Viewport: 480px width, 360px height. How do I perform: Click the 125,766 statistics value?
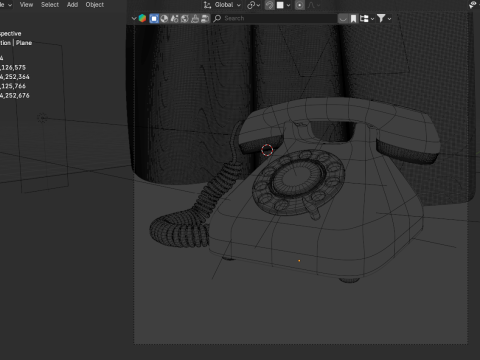click(13, 86)
